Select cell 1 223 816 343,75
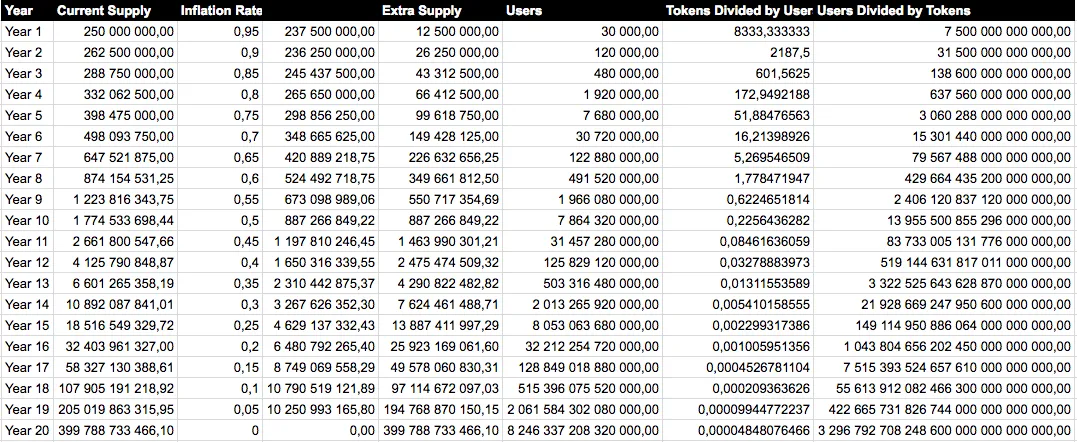The image size is (1077, 442). (x=115, y=200)
